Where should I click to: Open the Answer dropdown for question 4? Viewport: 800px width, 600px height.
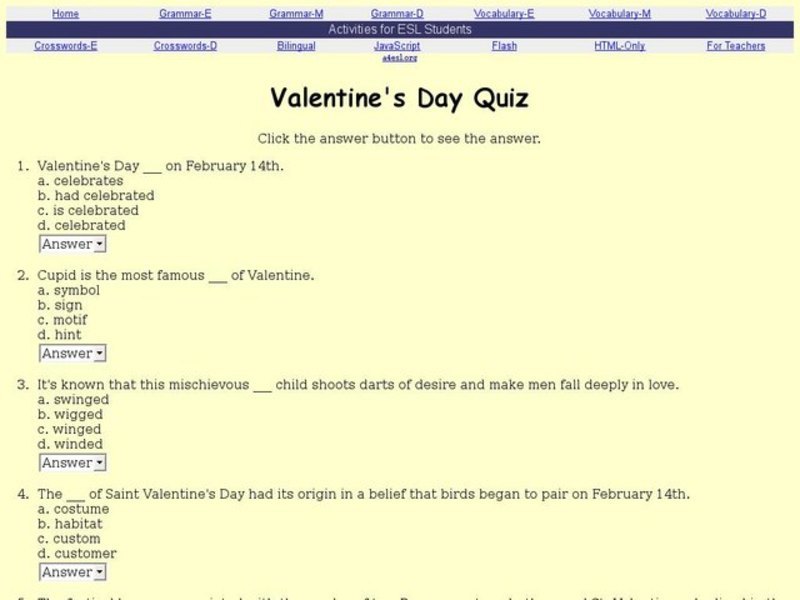70,571
